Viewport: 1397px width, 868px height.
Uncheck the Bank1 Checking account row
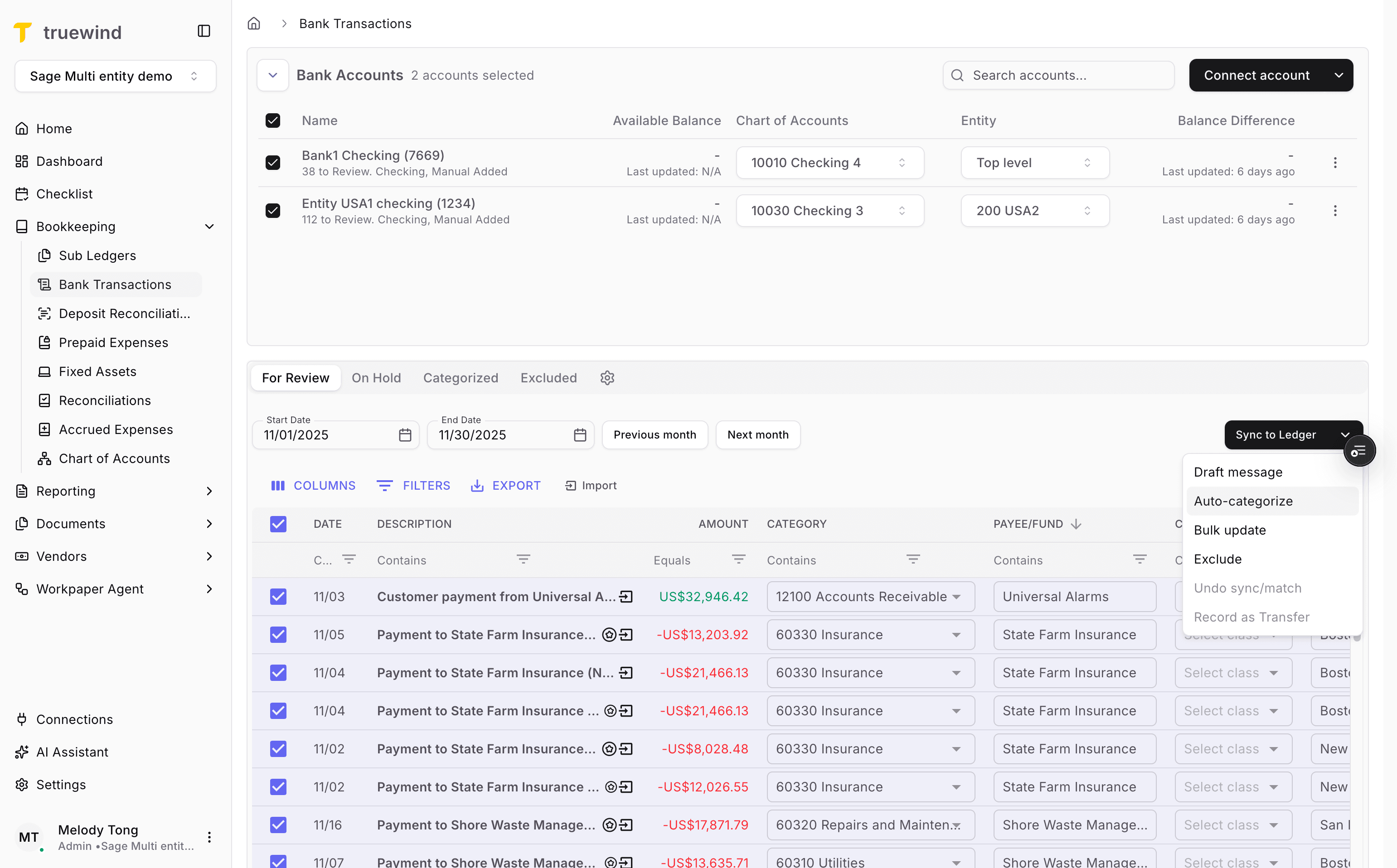click(x=273, y=163)
